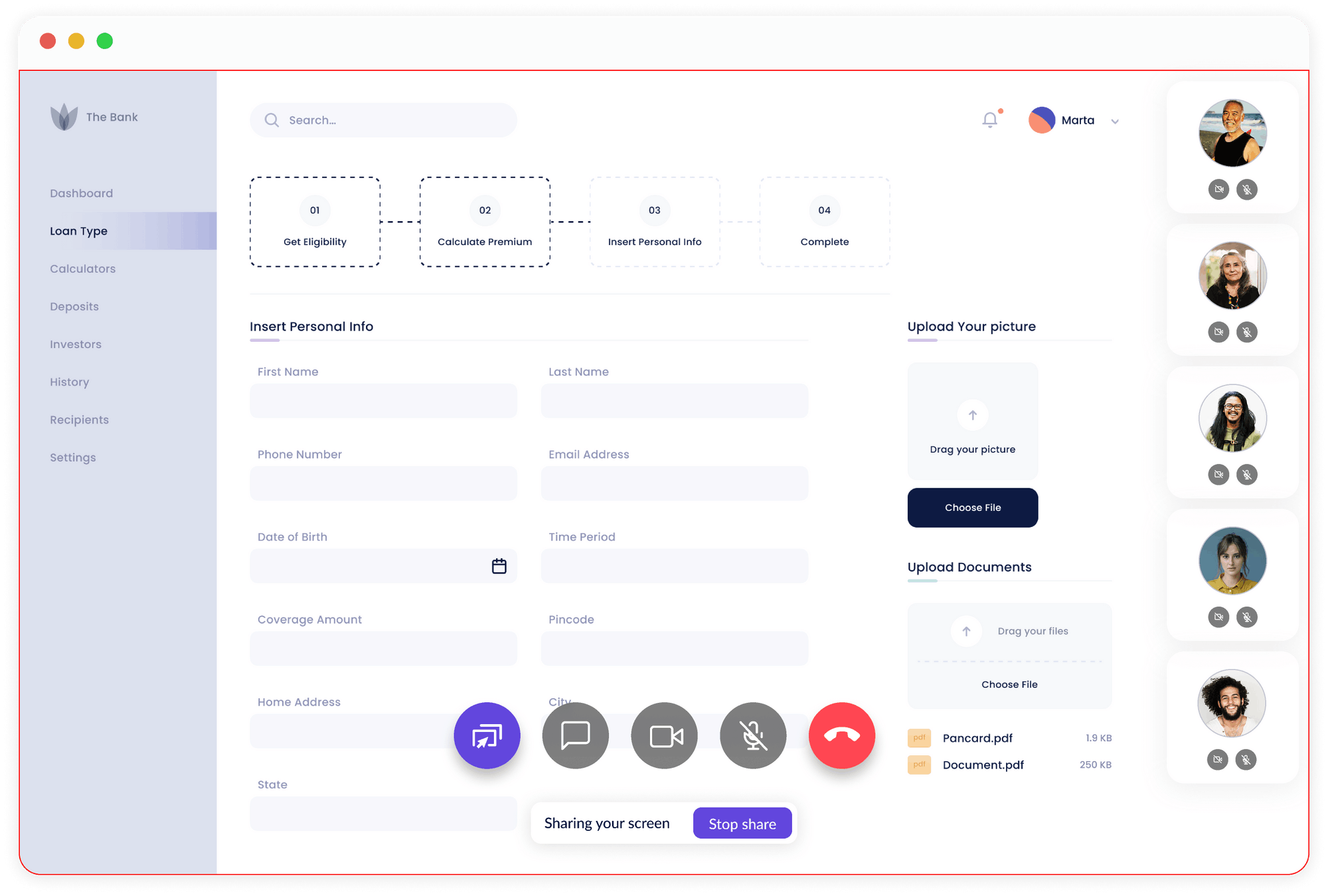Click the Date of Birth field
The height and width of the screenshot is (896, 1328).
(384, 566)
